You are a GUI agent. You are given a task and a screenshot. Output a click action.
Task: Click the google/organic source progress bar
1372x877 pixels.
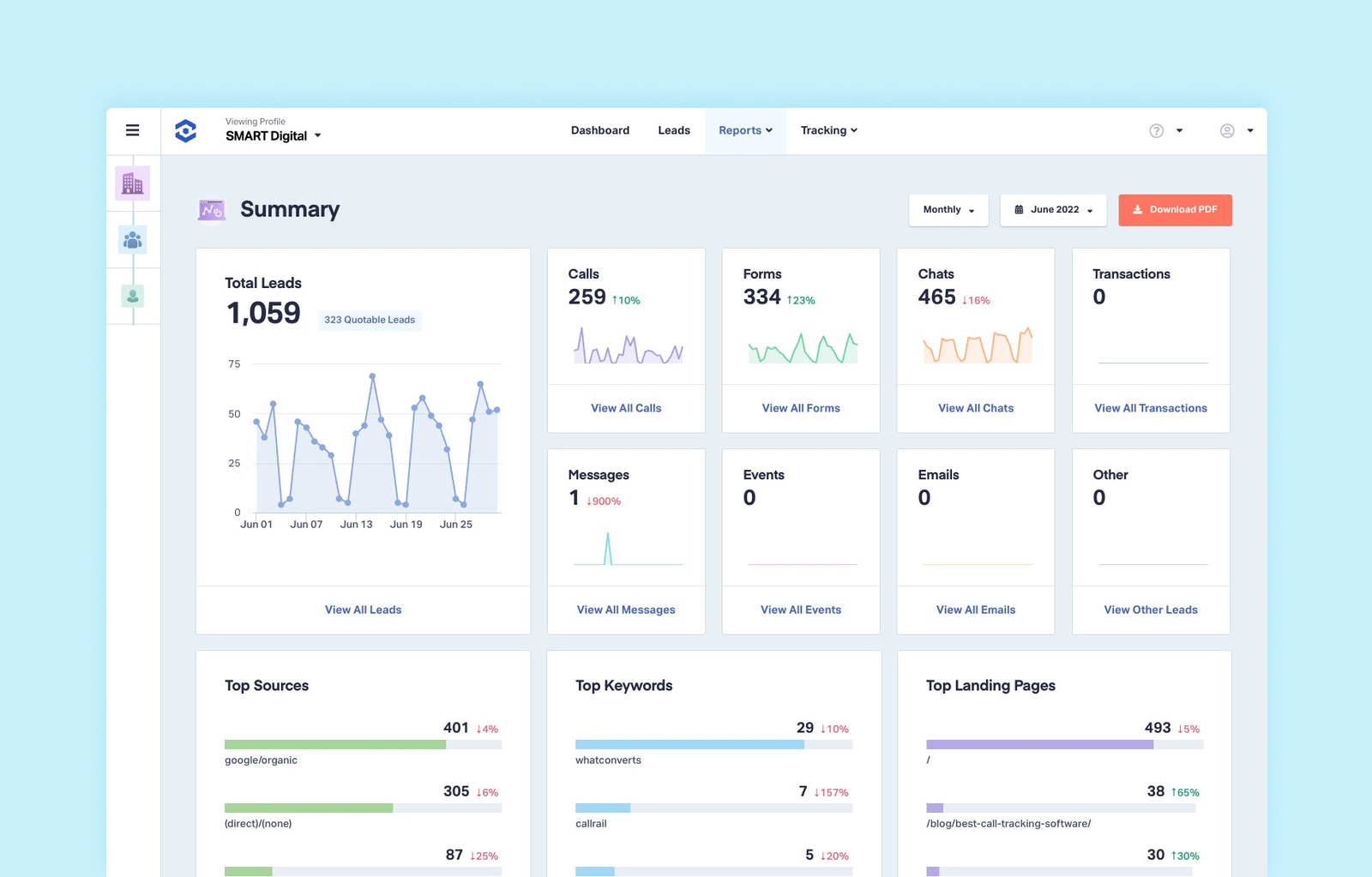click(363, 745)
